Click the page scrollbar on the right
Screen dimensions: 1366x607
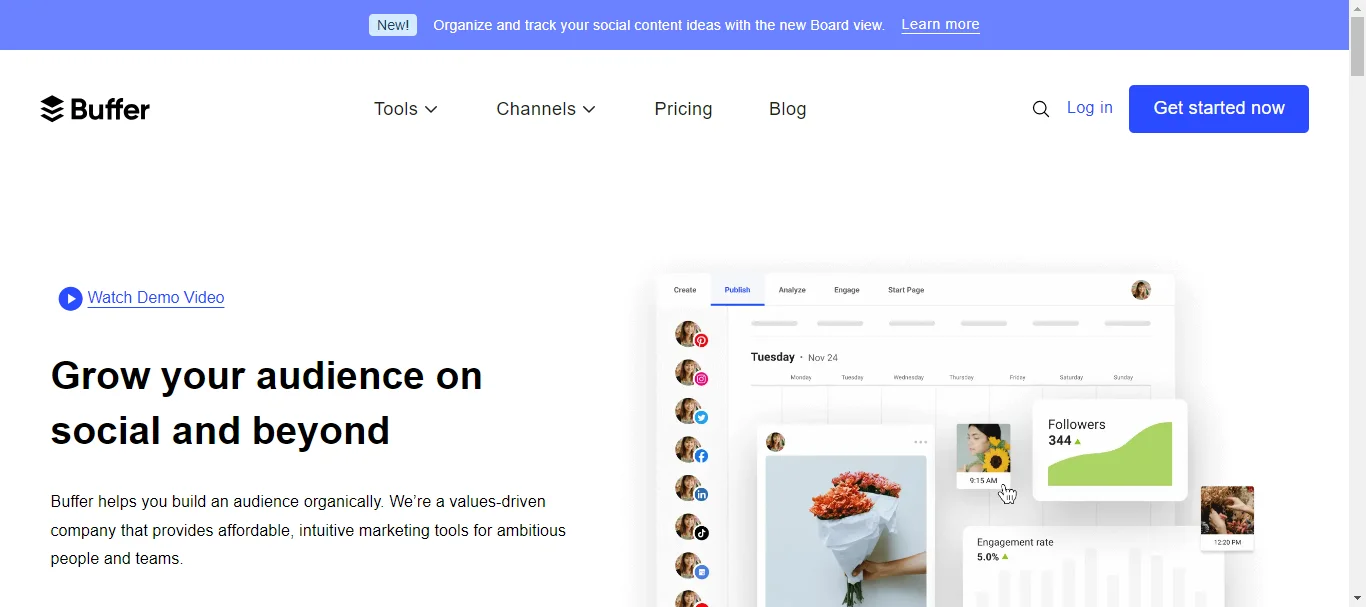pos(1357,45)
